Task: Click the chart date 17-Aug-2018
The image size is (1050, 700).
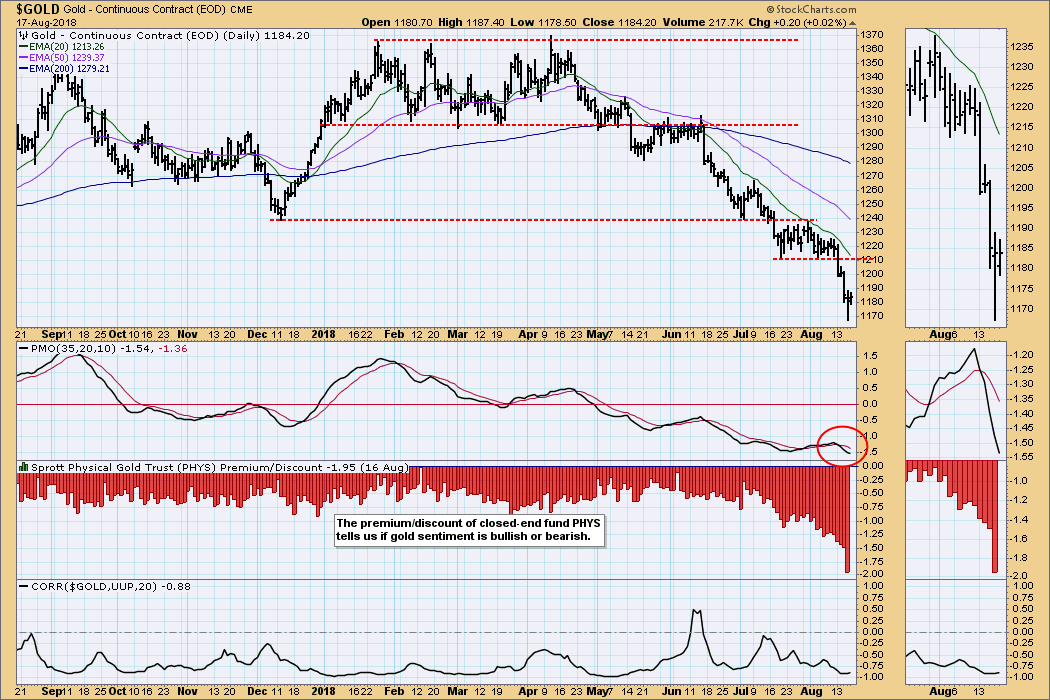Action: (x=46, y=22)
